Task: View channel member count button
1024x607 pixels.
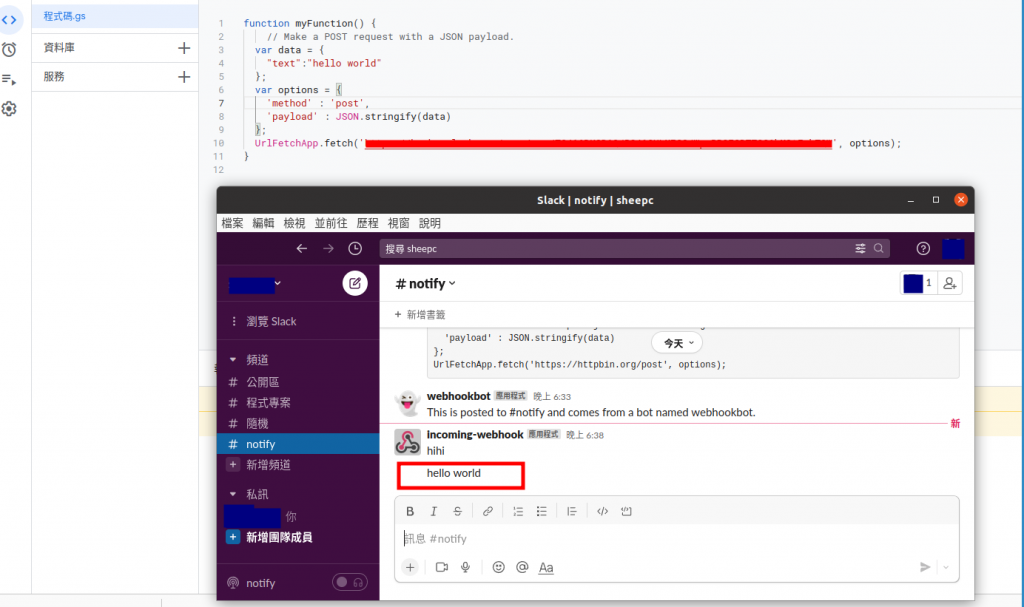Action: tap(918, 283)
